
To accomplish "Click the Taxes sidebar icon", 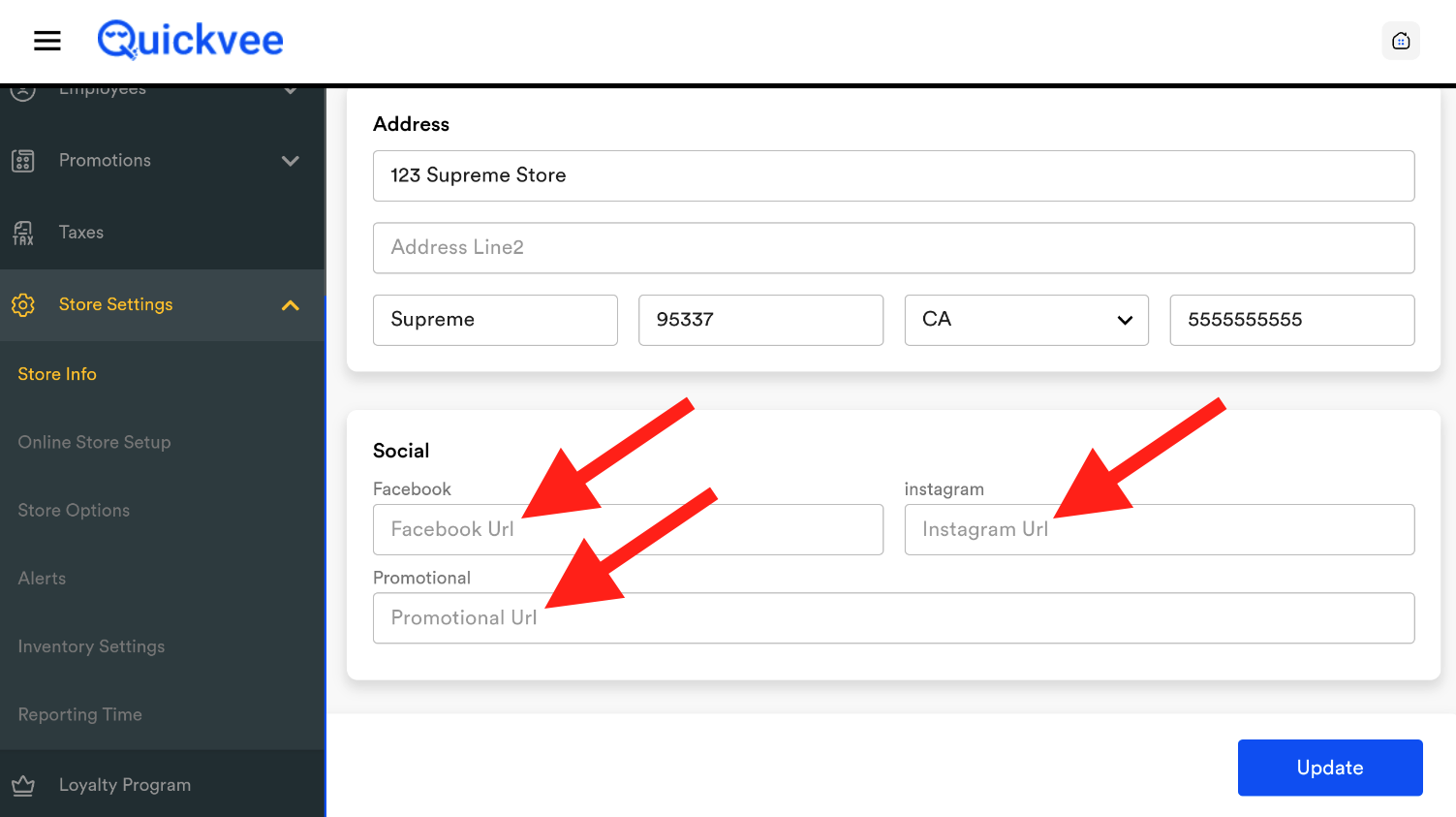I will (x=23, y=233).
